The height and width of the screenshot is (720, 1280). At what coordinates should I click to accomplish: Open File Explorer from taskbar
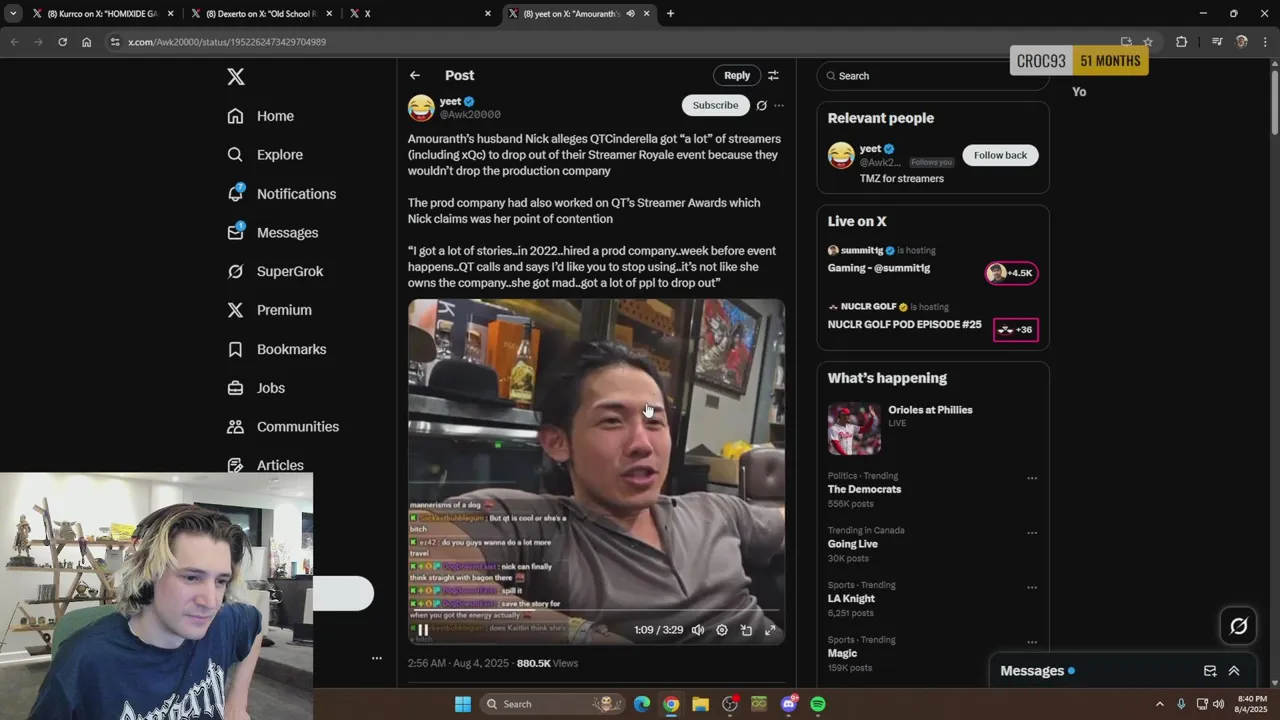coord(700,704)
